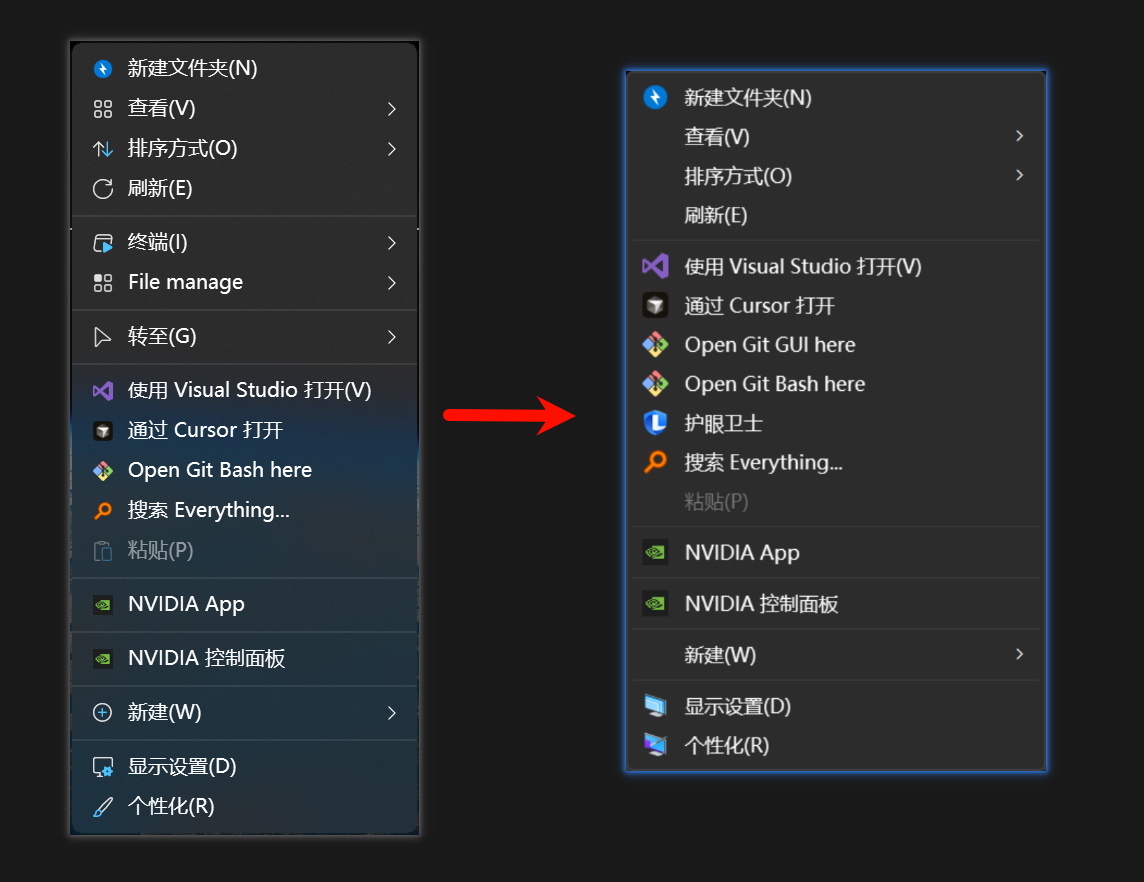The width and height of the screenshot is (1144, 882).
Task: Click the 排序方式 arrows icon in left menu
Action: click(x=103, y=149)
